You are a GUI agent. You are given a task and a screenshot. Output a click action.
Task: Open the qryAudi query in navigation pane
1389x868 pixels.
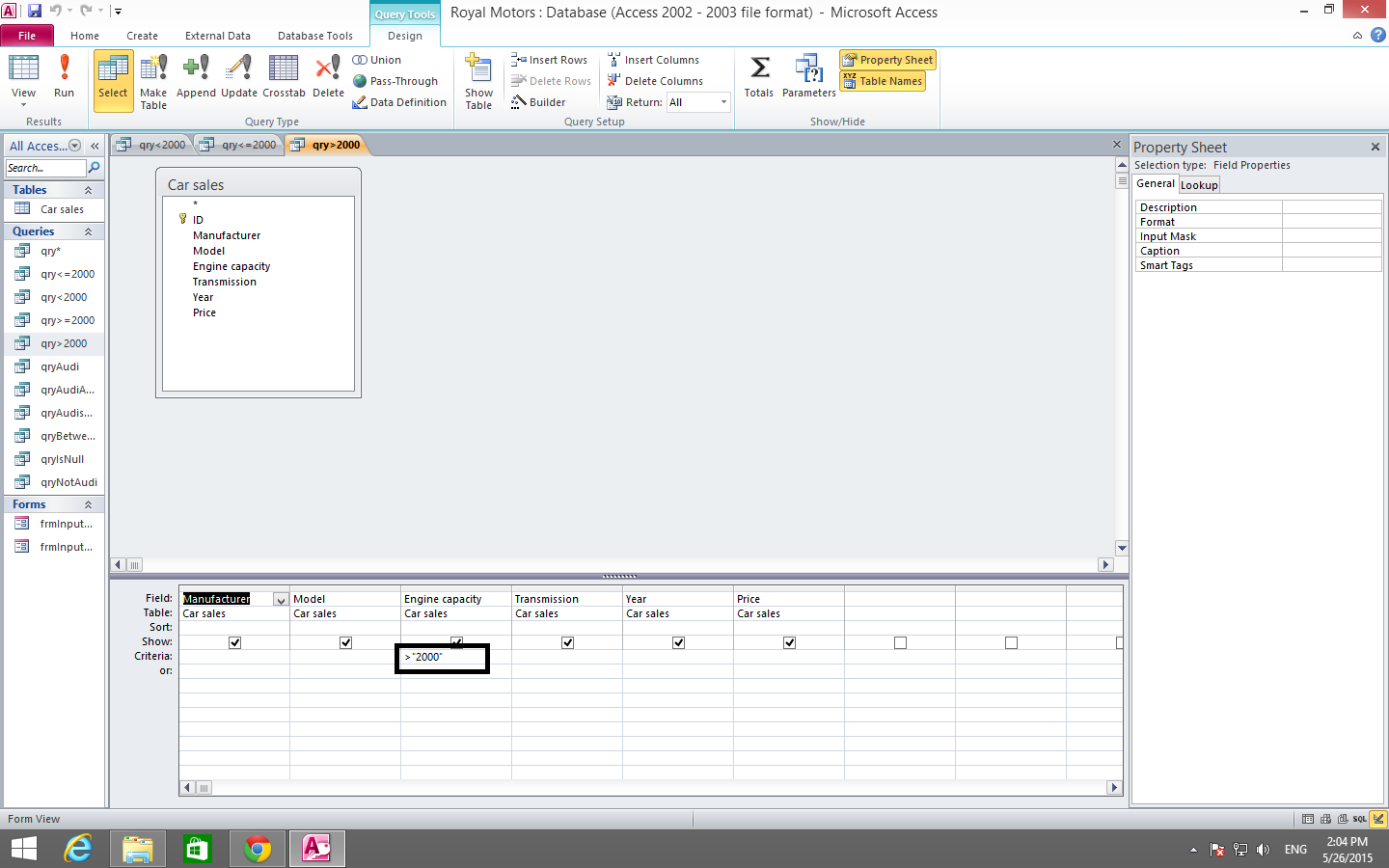pos(54,366)
